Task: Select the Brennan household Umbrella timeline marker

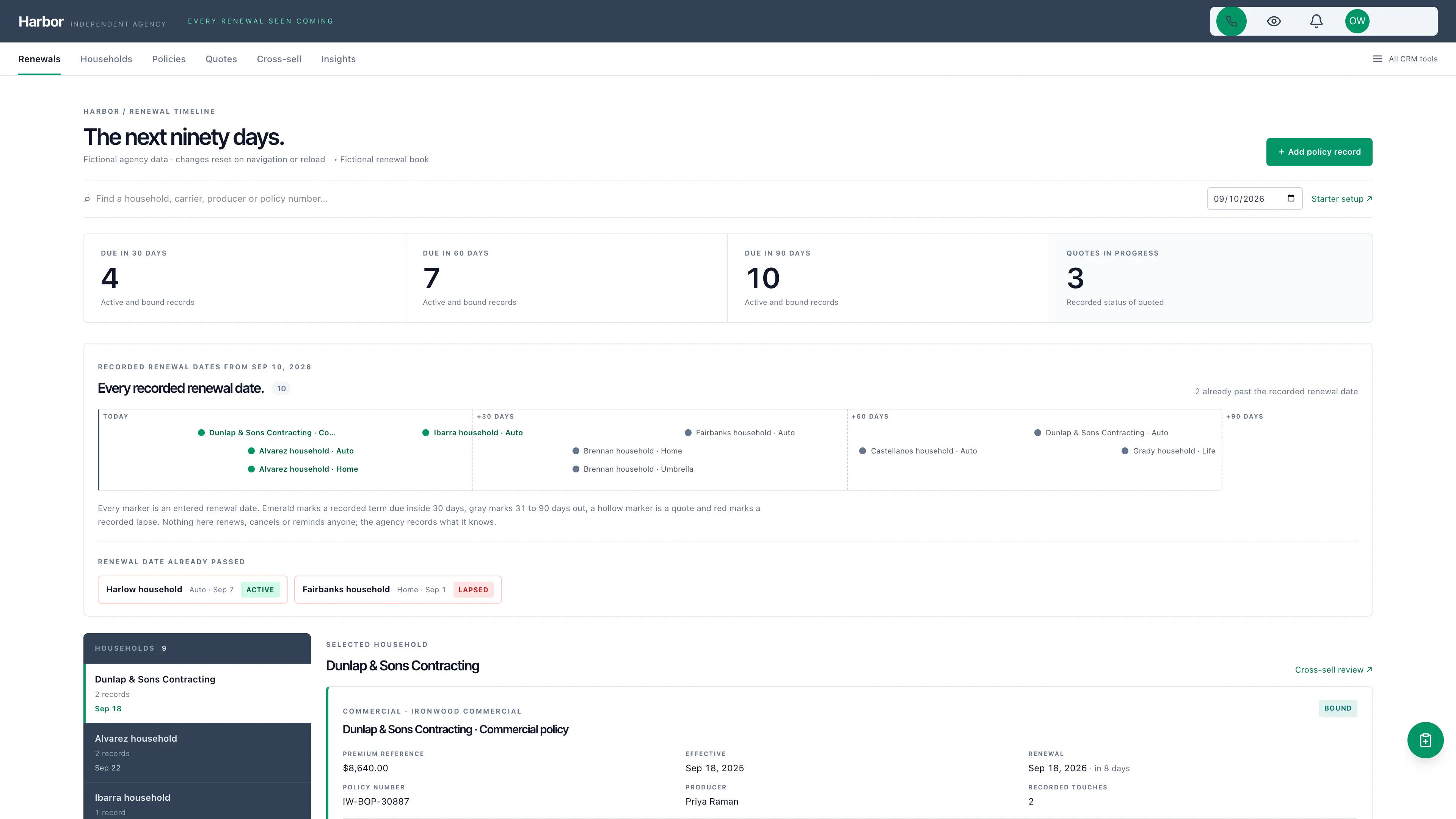Action: (632, 469)
